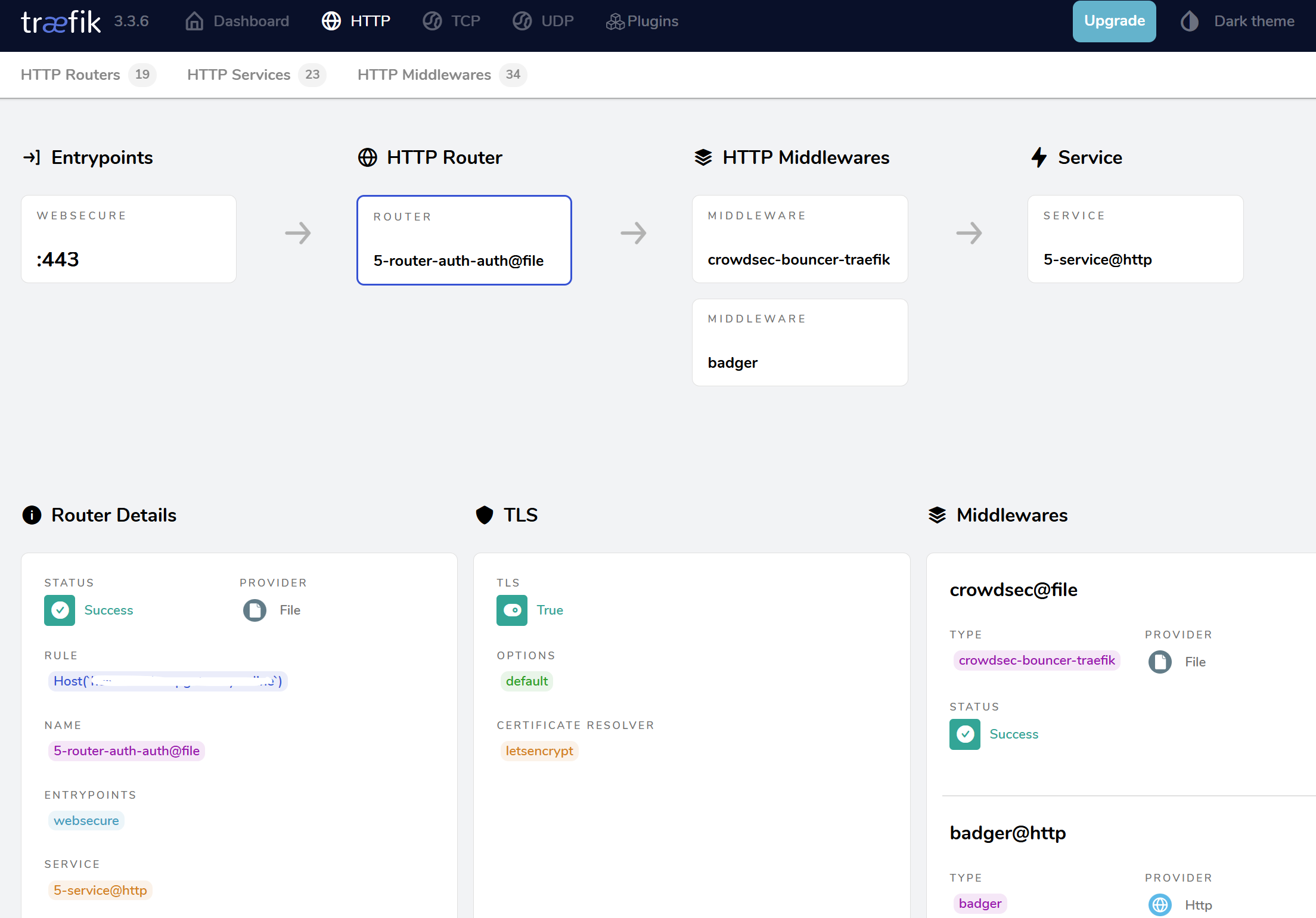Click the crowdsec-bouncer-traefik type tag
1316x918 pixels.
[1036, 660]
